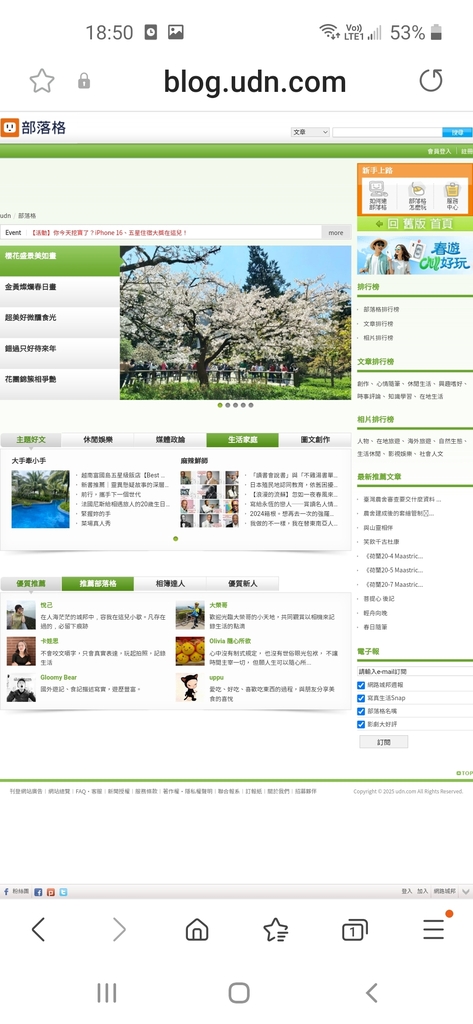
Task: Switch to the 休閒娛樂 tab
Action: [97, 440]
